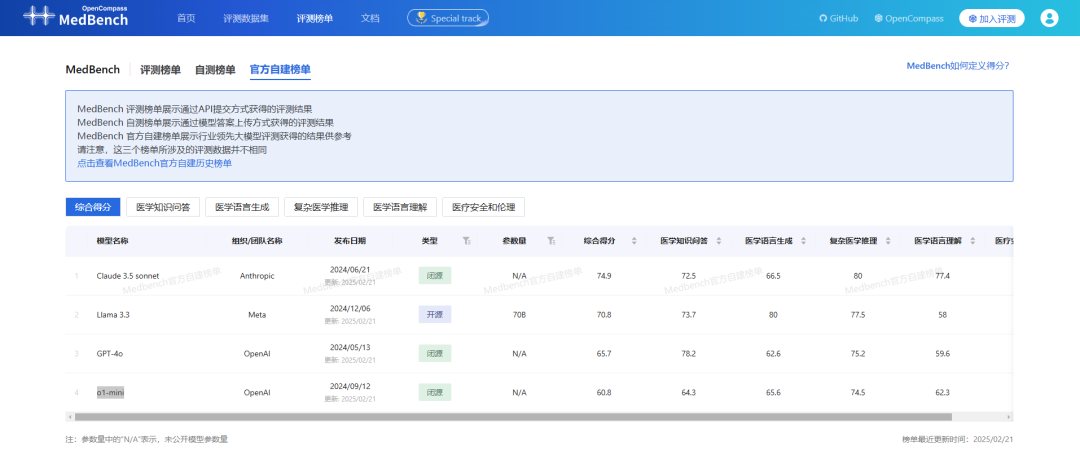Sort by 复杂医学推理 column arrows
Screen dimensions: 1080x468
pos(889,241)
